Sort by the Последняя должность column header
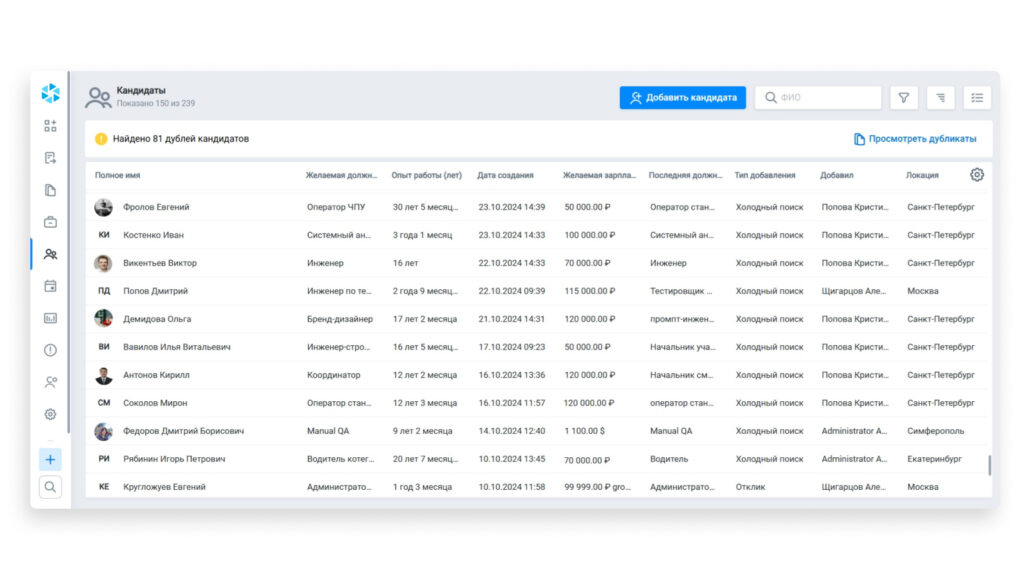This screenshot has height=588, width=1024. pos(685,175)
